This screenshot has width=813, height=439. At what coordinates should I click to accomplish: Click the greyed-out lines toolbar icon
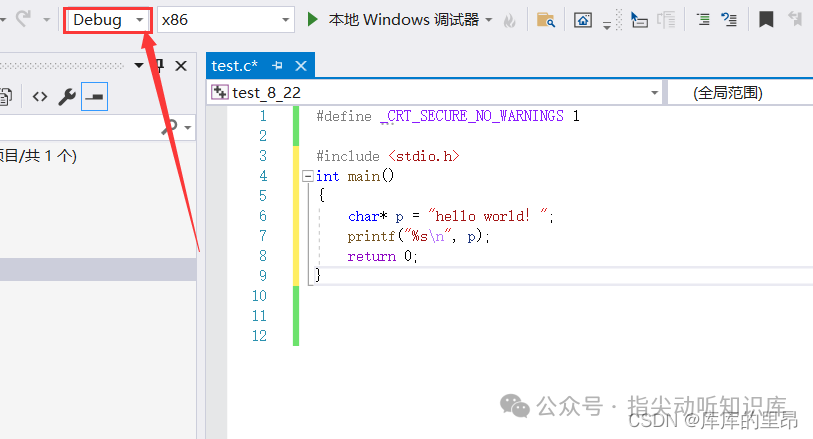click(666, 20)
